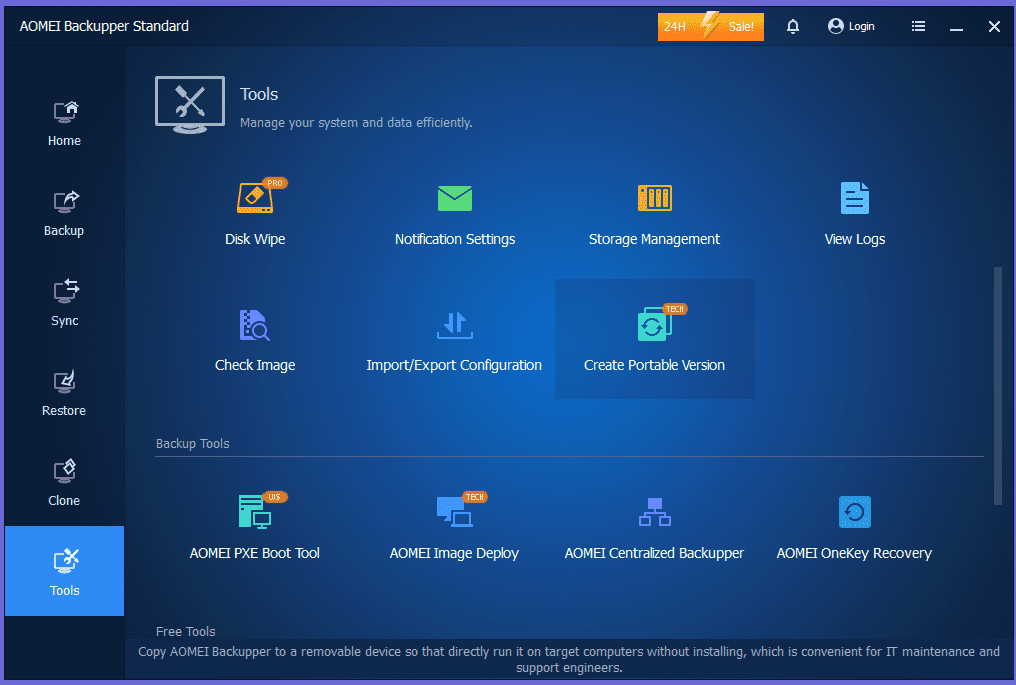Click the 24H Sale banner

[711, 27]
